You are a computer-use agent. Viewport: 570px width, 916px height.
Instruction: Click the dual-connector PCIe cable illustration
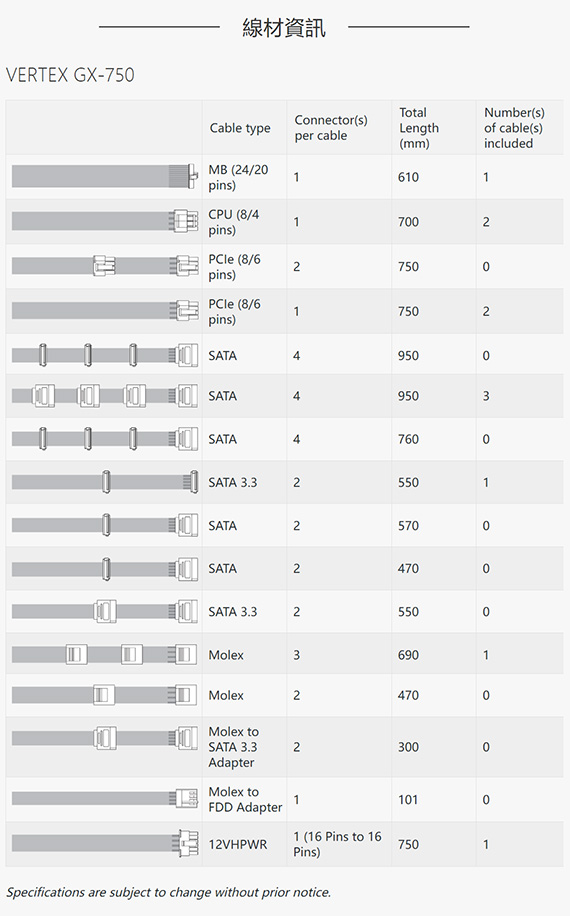(105, 265)
